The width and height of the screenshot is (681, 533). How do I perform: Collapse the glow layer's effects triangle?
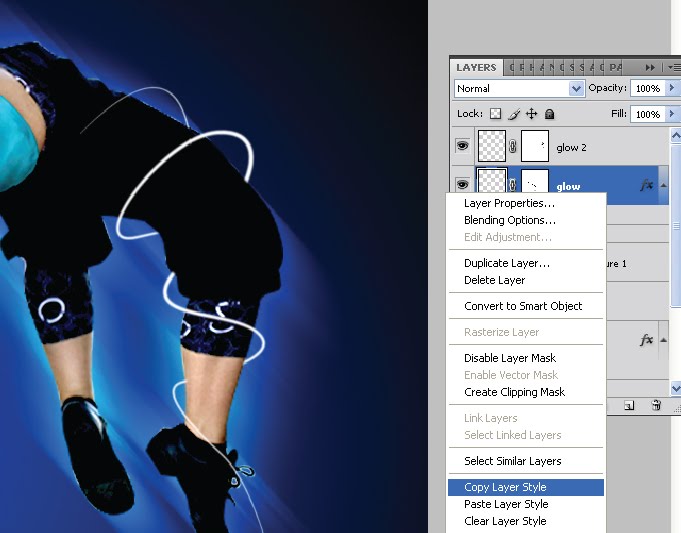[664, 185]
